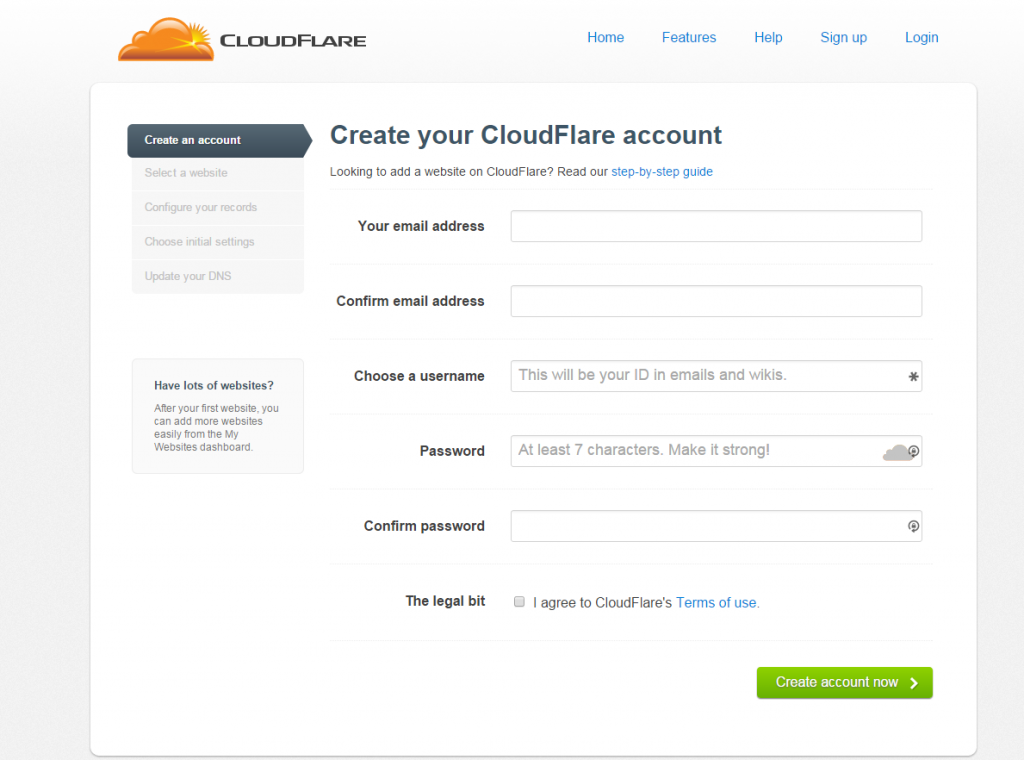This screenshot has height=760, width=1024.
Task: Select the Configure your records step
Action: [x=217, y=208]
